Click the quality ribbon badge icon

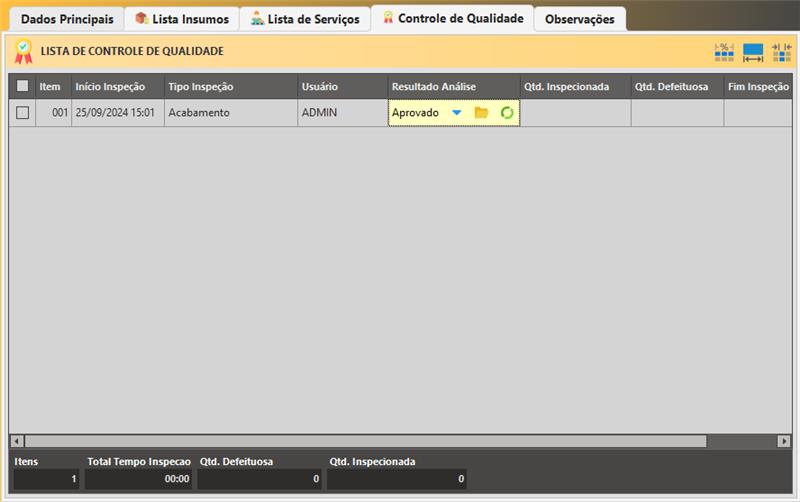point(23,52)
